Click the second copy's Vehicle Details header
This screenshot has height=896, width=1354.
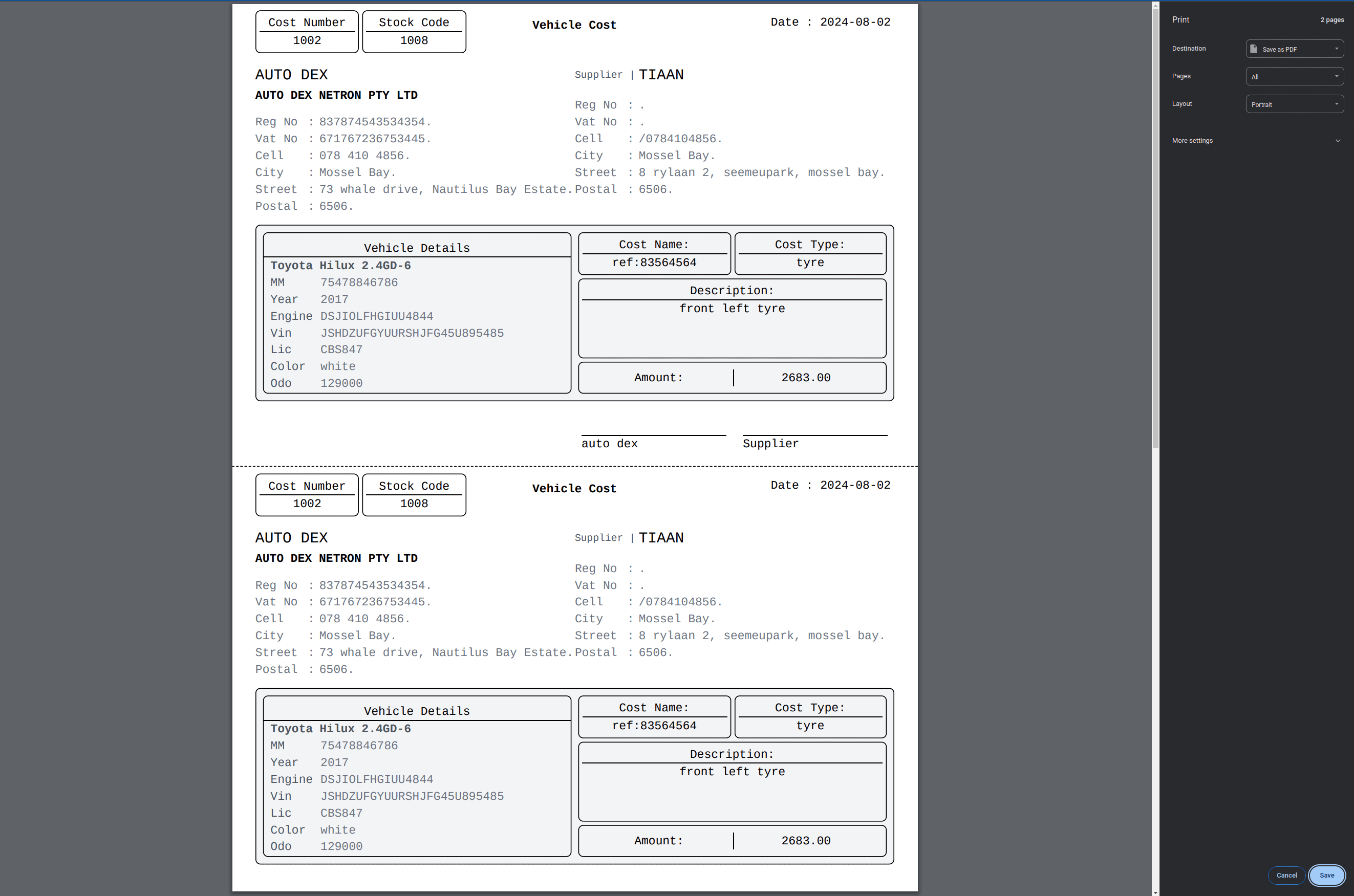[x=417, y=711]
